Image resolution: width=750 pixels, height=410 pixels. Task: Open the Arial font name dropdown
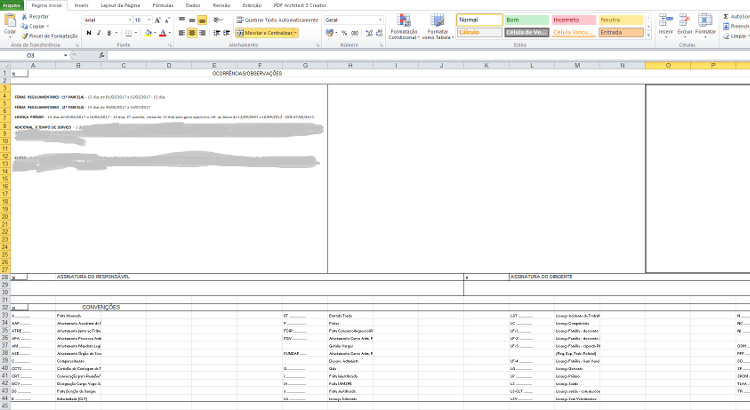pos(130,20)
